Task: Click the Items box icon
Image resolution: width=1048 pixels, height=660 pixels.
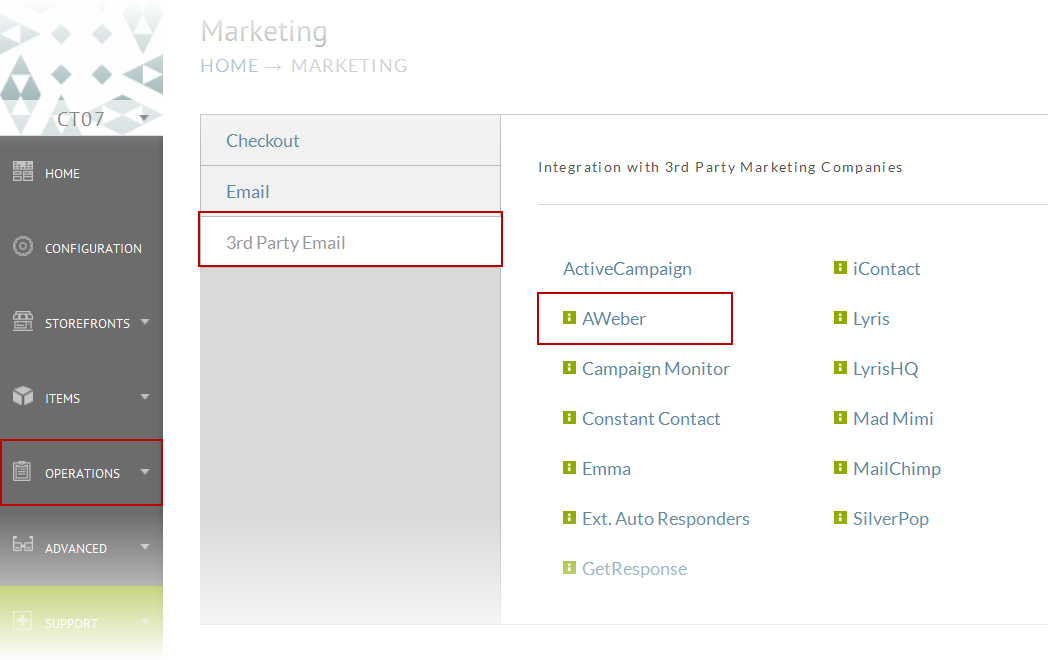Action: tap(23, 396)
